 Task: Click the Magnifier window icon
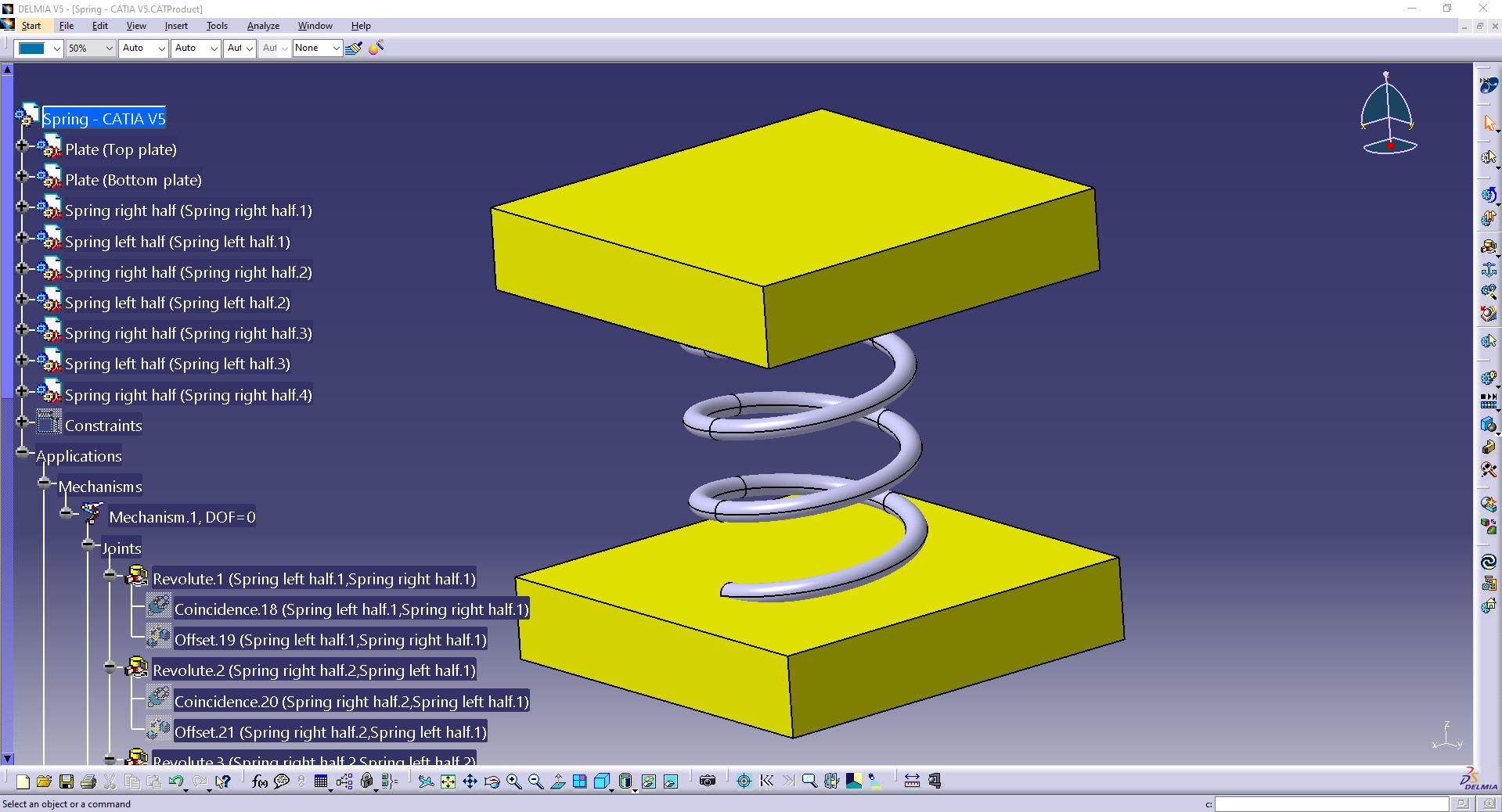coord(809,781)
